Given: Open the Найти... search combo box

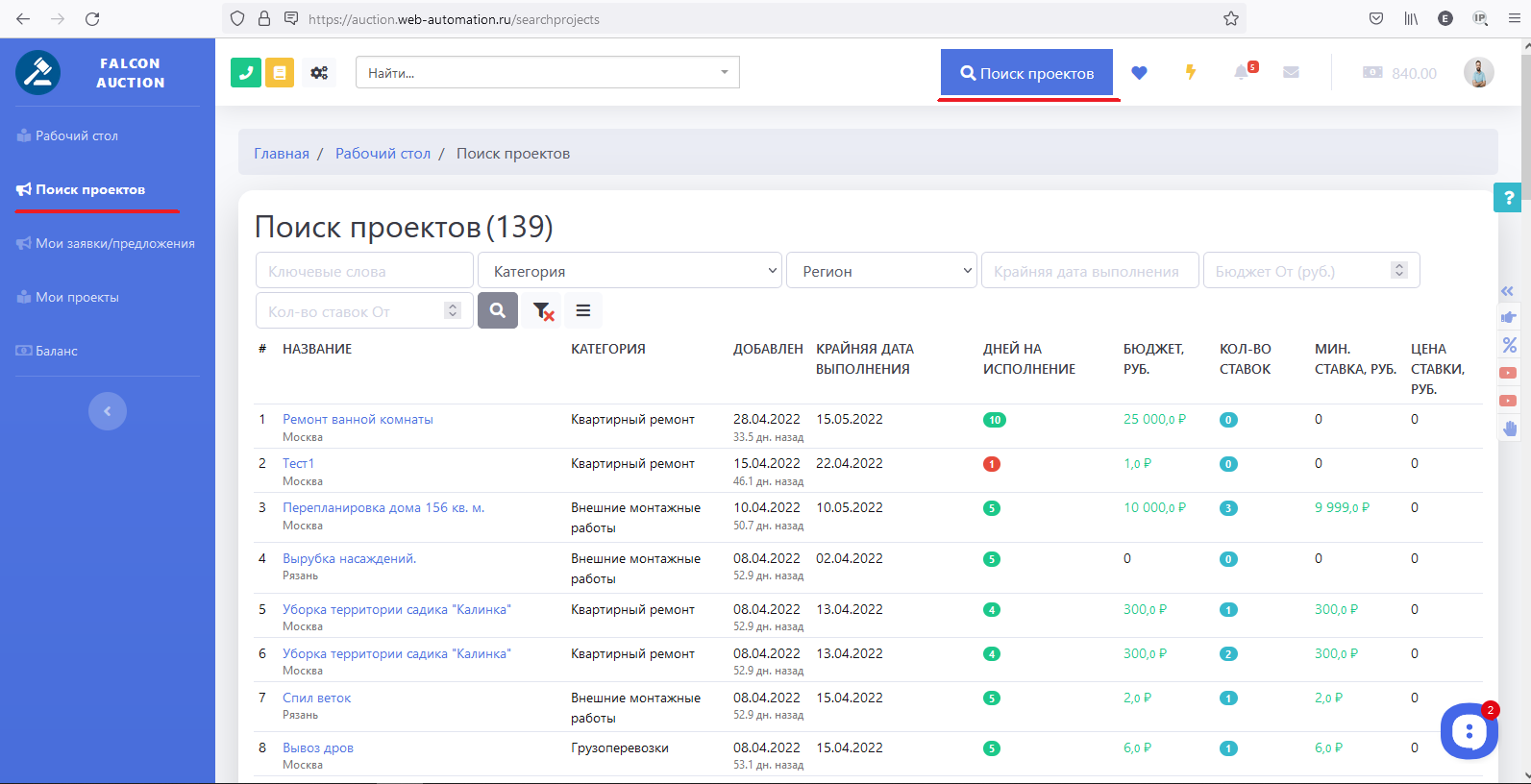Looking at the screenshot, I should pos(547,73).
